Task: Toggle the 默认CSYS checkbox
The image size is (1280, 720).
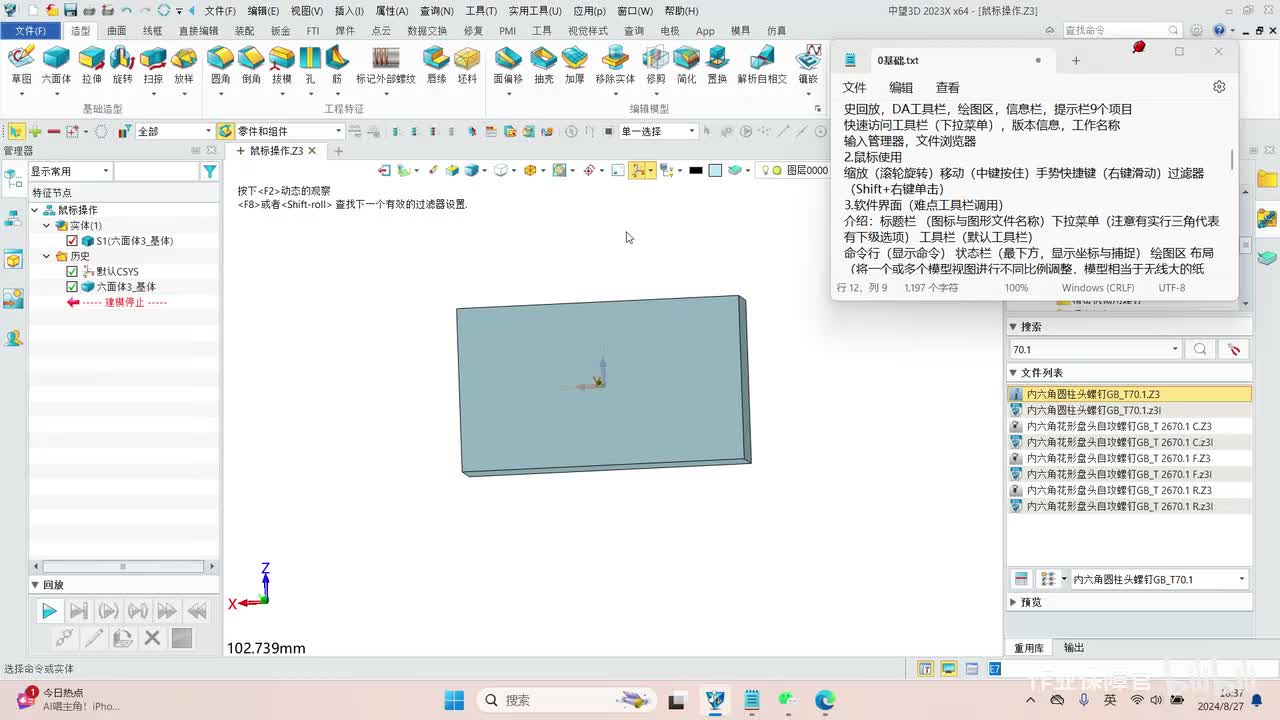Action: [x=72, y=272]
